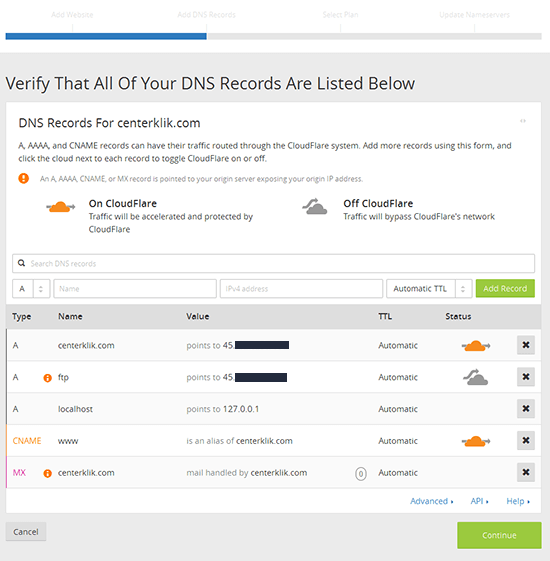Open the API link
The width and height of the screenshot is (550, 561).
tap(479, 501)
